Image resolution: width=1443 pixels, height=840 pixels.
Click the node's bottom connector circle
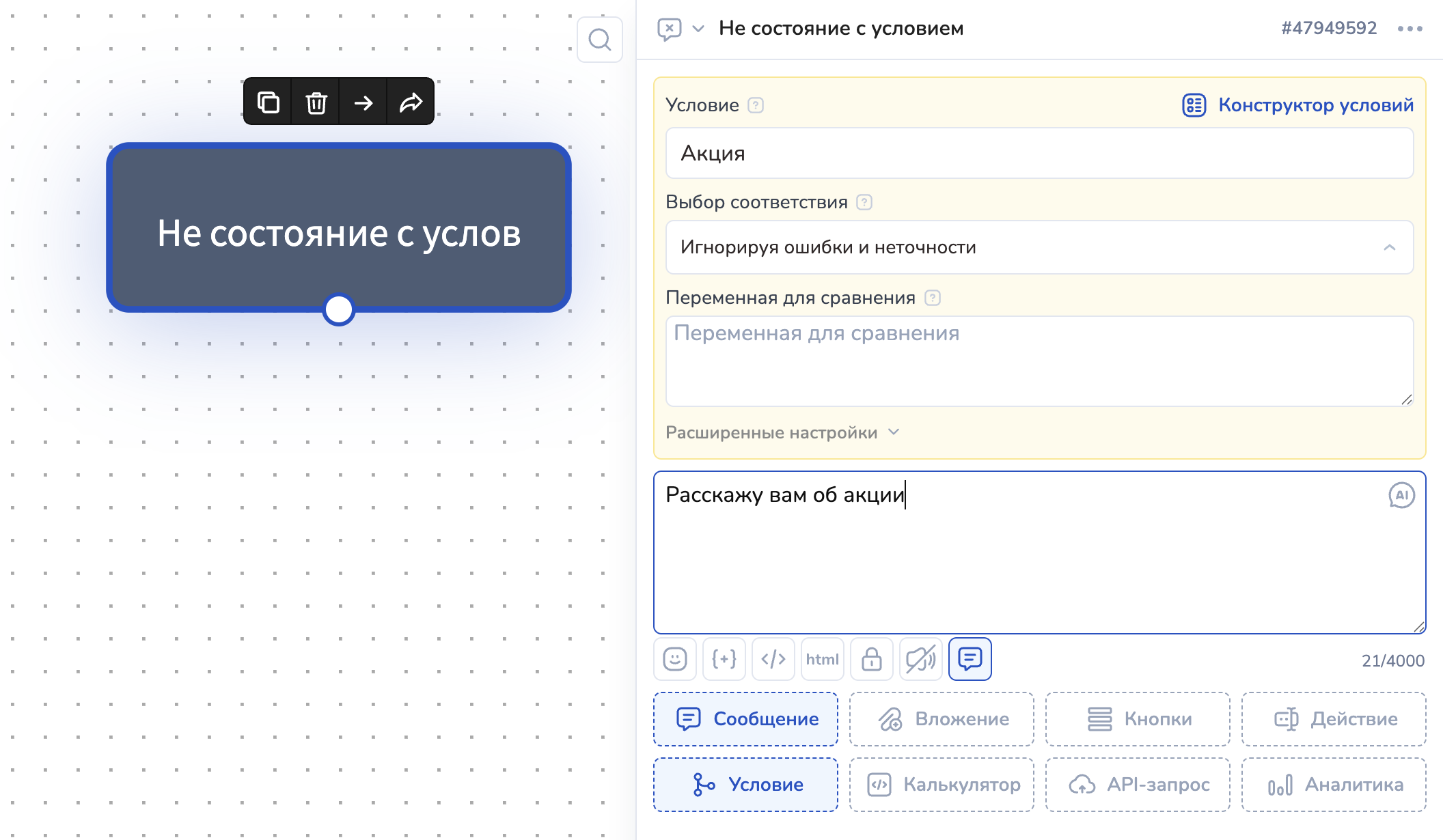coord(339,309)
